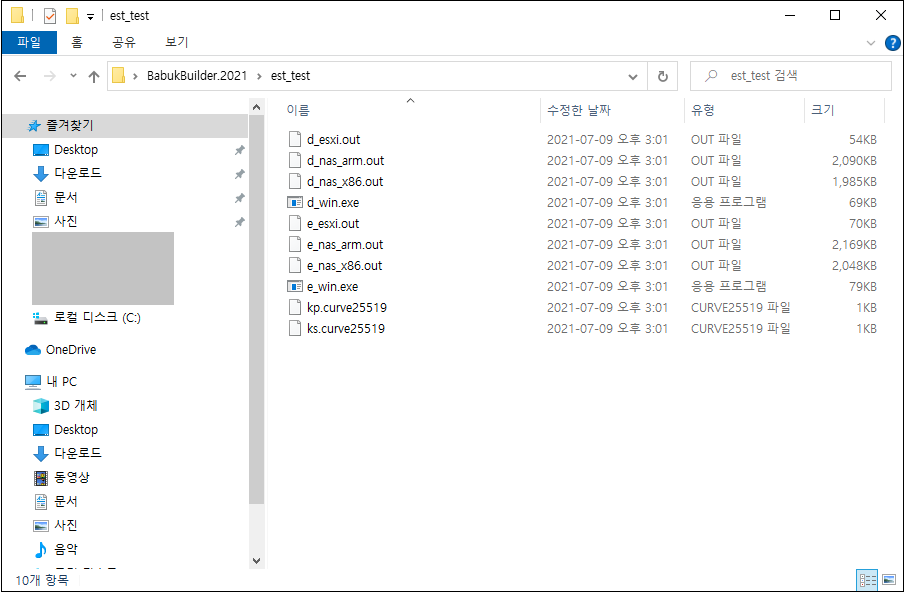The height and width of the screenshot is (593, 905).
Task: Open the 보기 ribbon tab
Action: click(176, 42)
